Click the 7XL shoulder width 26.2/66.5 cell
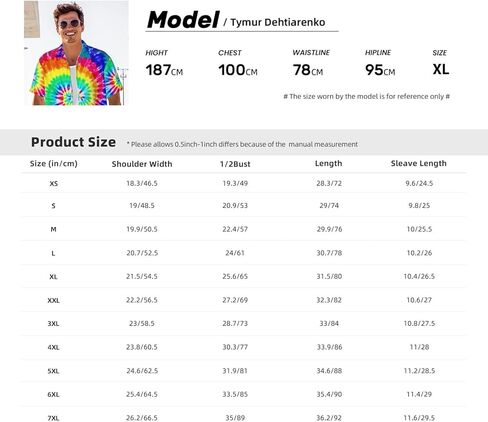Screen dimensions: 488x422 [142, 418]
